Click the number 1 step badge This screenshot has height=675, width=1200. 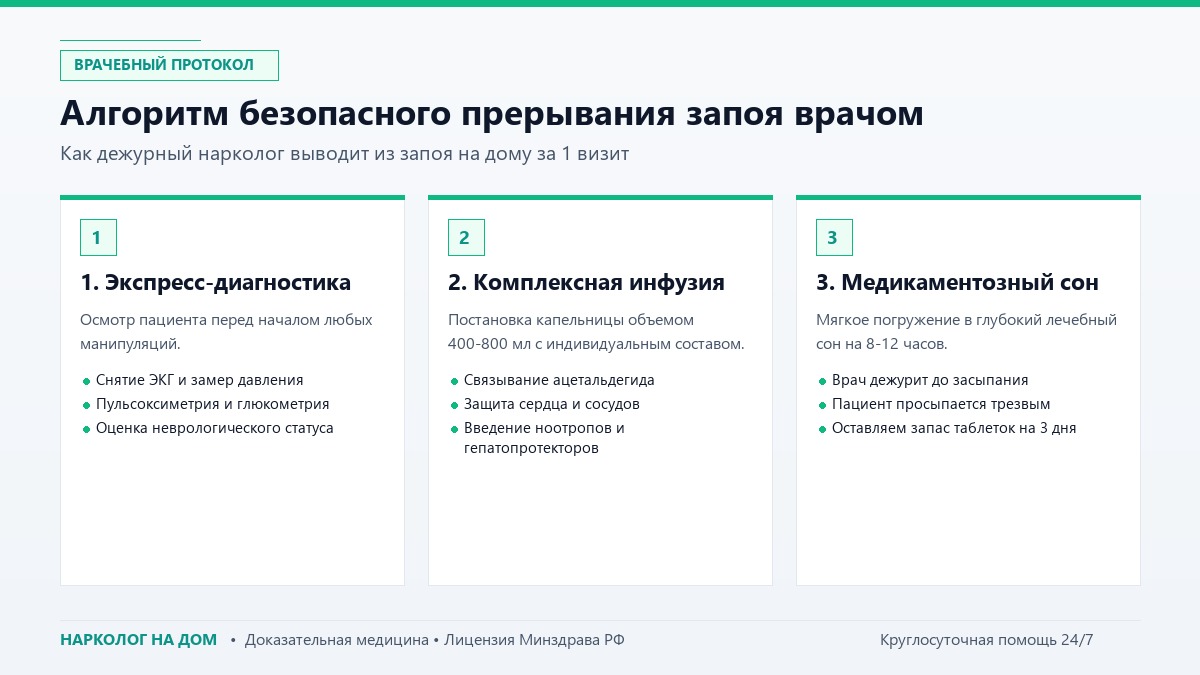98,238
